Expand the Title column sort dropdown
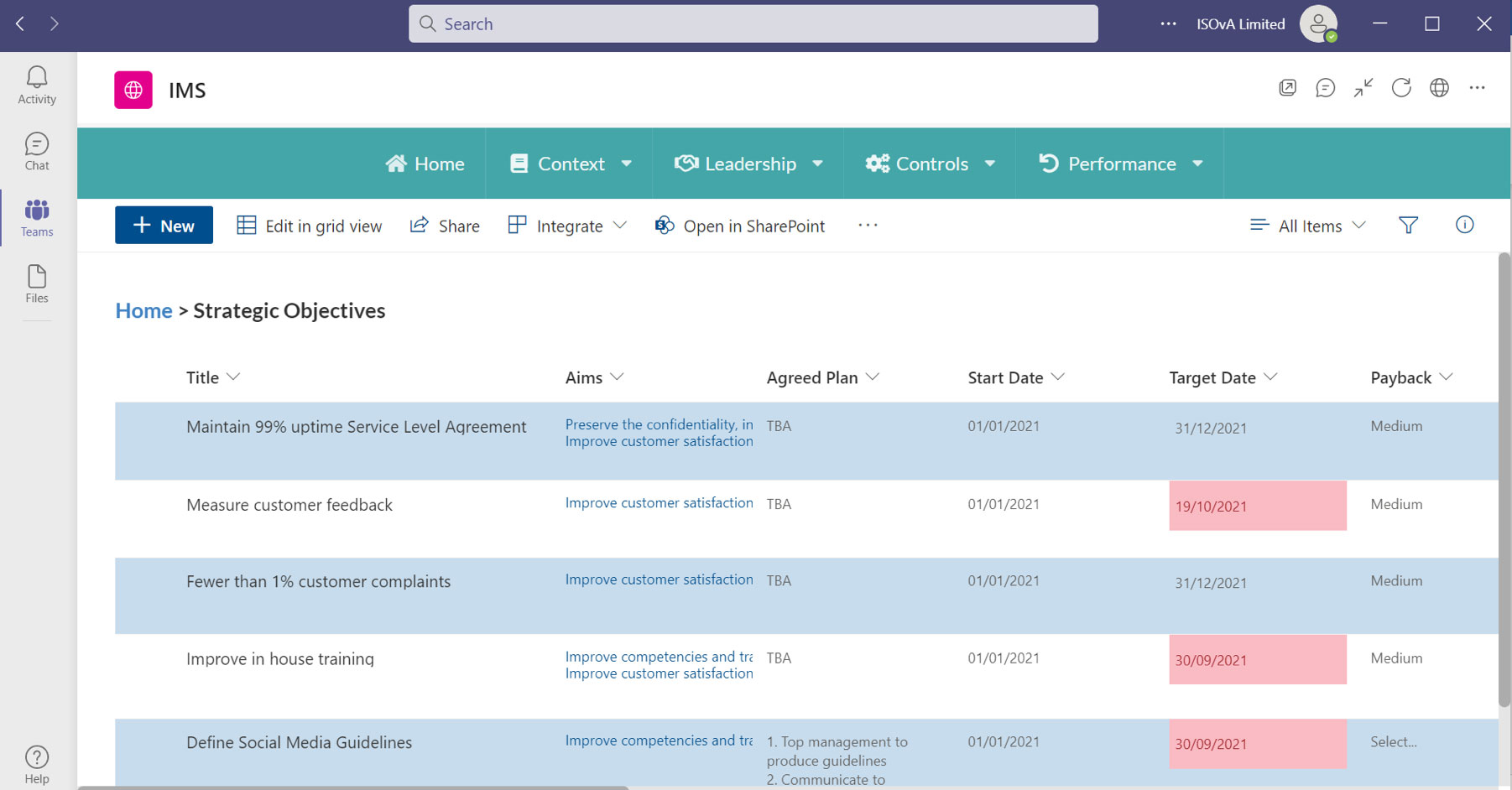Viewport: 1512px width, 790px height. (x=233, y=377)
